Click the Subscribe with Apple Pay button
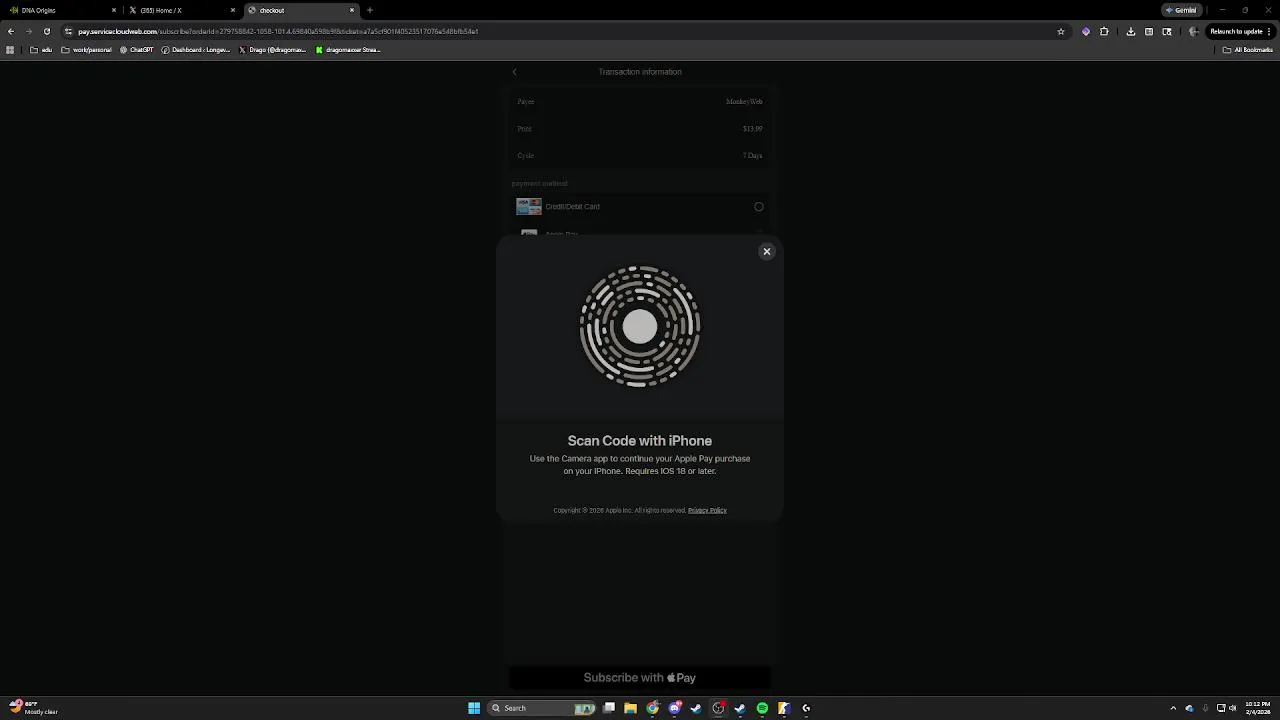The image size is (1280, 720). (x=640, y=678)
